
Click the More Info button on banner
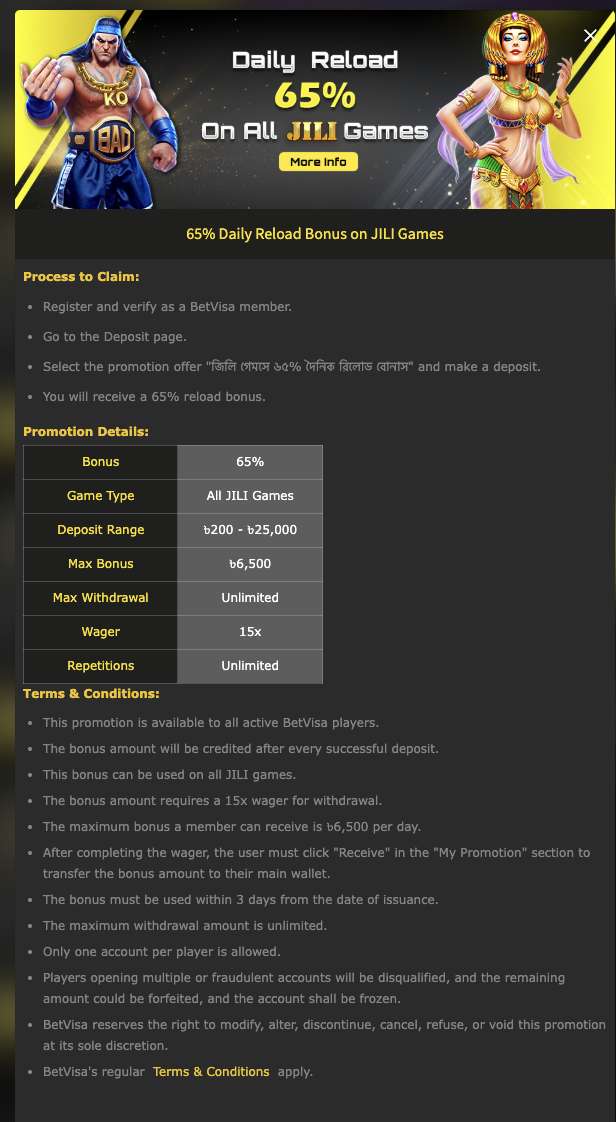[318, 162]
